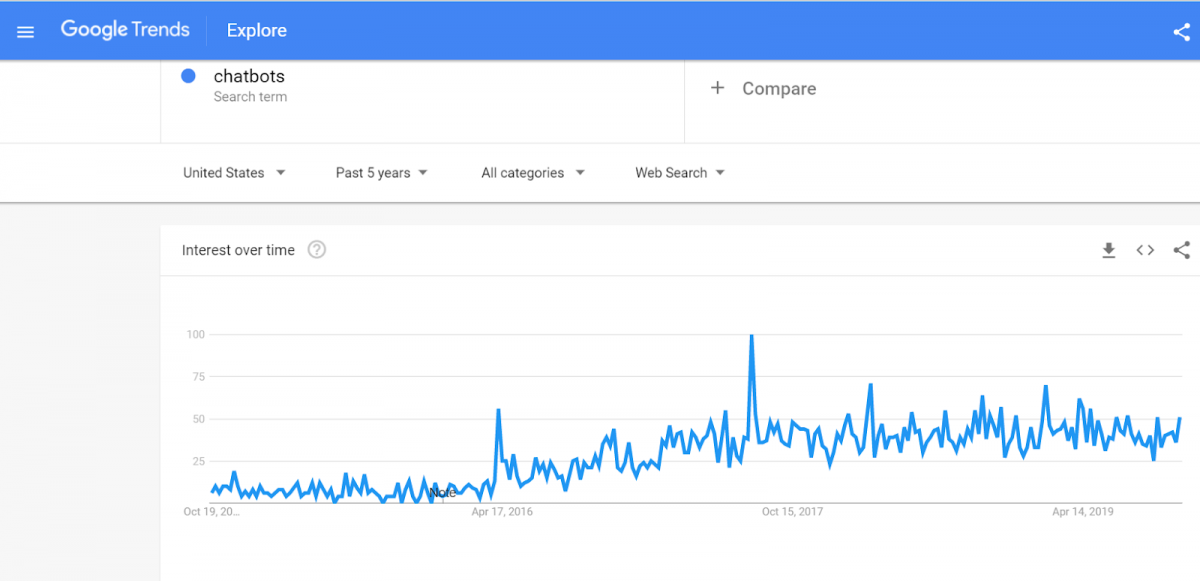This screenshot has width=1200, height=581.
Task: Click the Apr 14, 2019 axis label
Action: click(x=1083, y=511)
